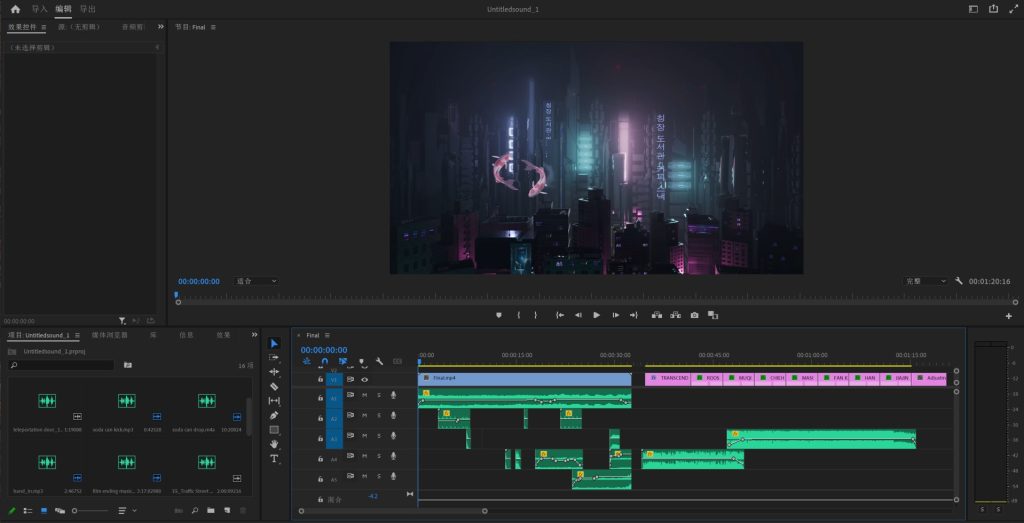Mark Out point in the Program monitor
Screen dimensions: 1024x523
(536, 315)
